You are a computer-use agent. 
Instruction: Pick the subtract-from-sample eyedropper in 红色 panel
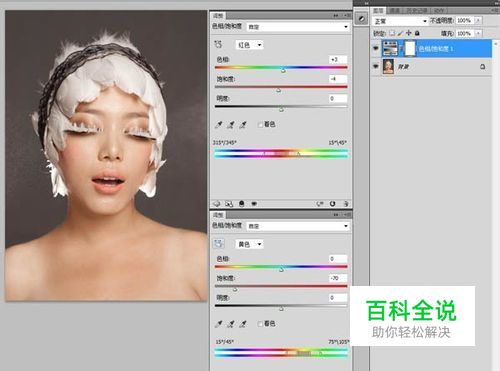(x=243, y=125)
